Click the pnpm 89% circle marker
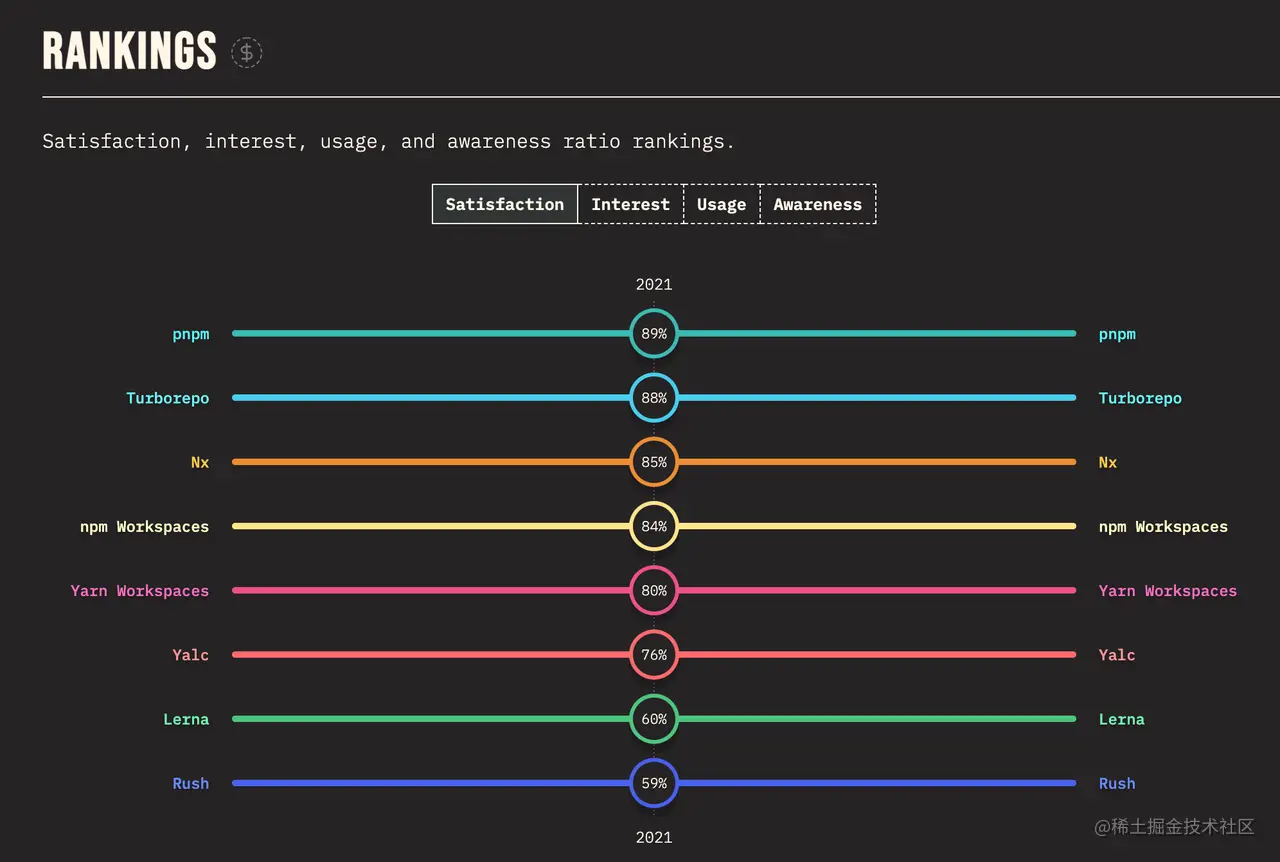Viewport: 1280px width, 862px height. coord(654,334)
